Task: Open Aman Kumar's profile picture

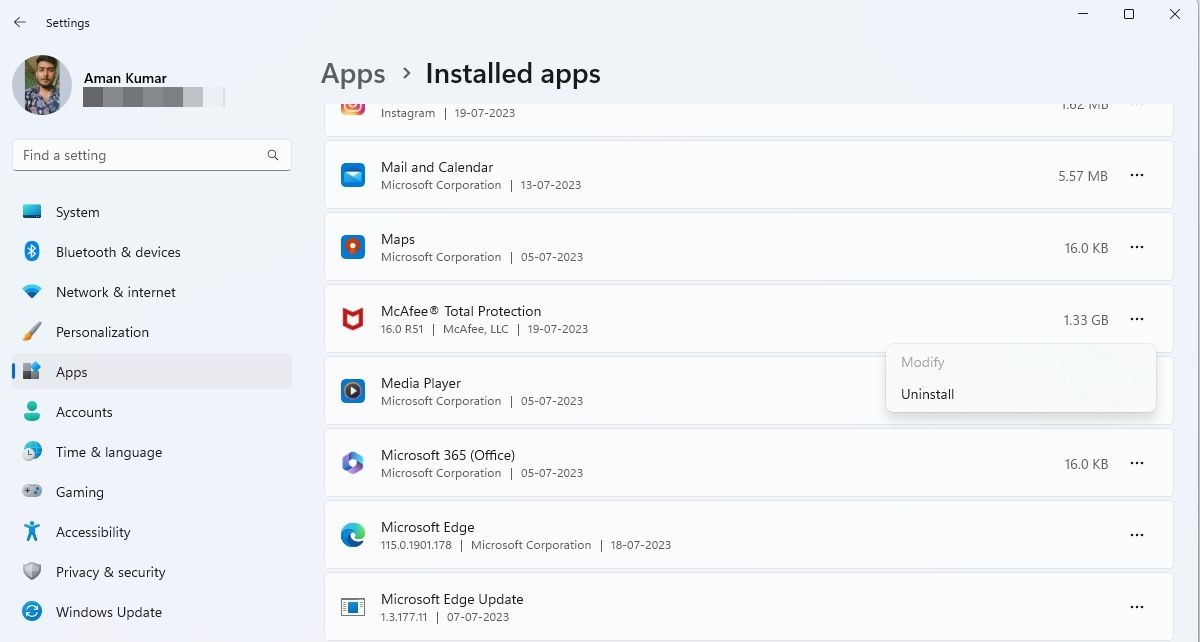Action: (42, 85)
